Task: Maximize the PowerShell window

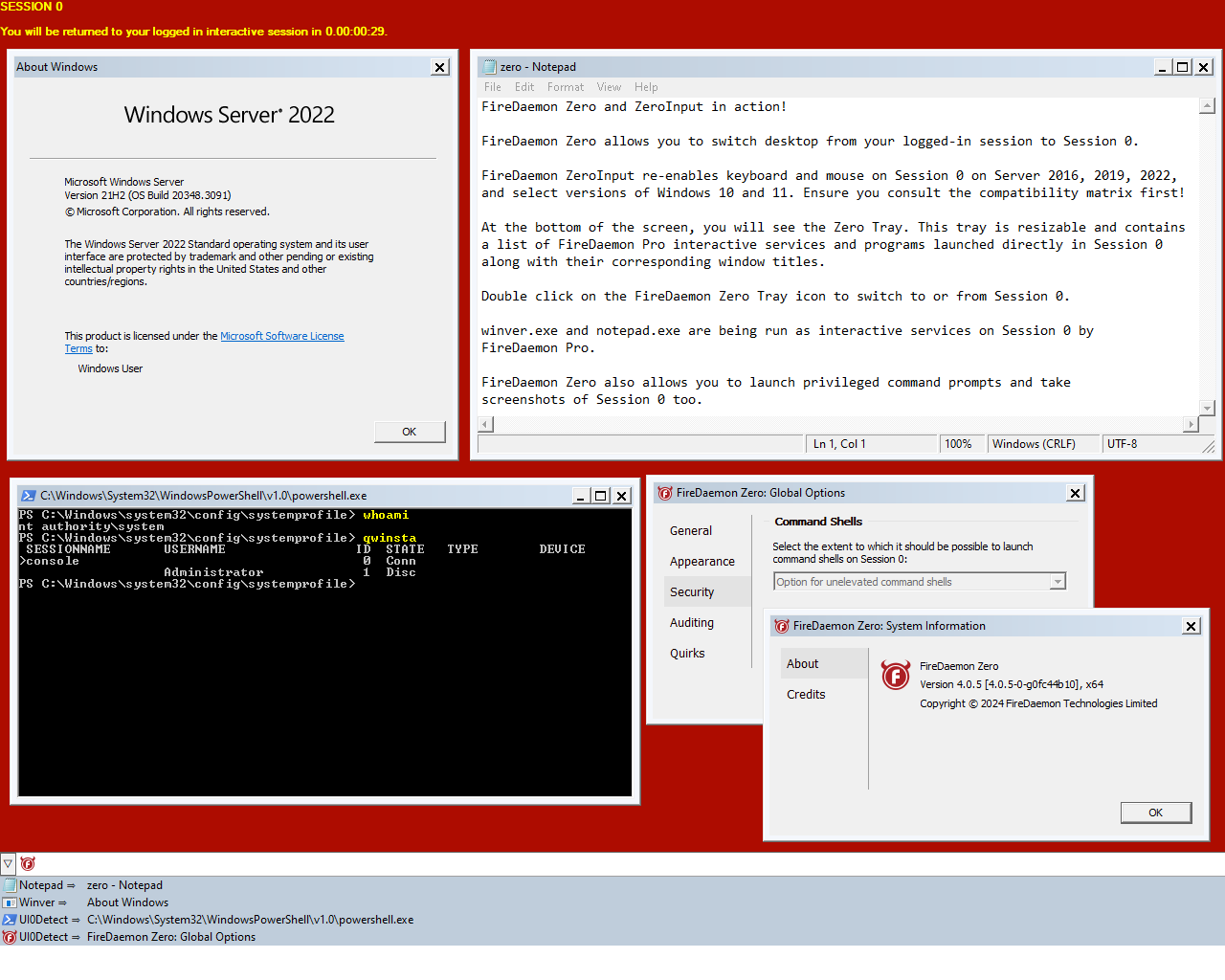Action: coord(601,496)
